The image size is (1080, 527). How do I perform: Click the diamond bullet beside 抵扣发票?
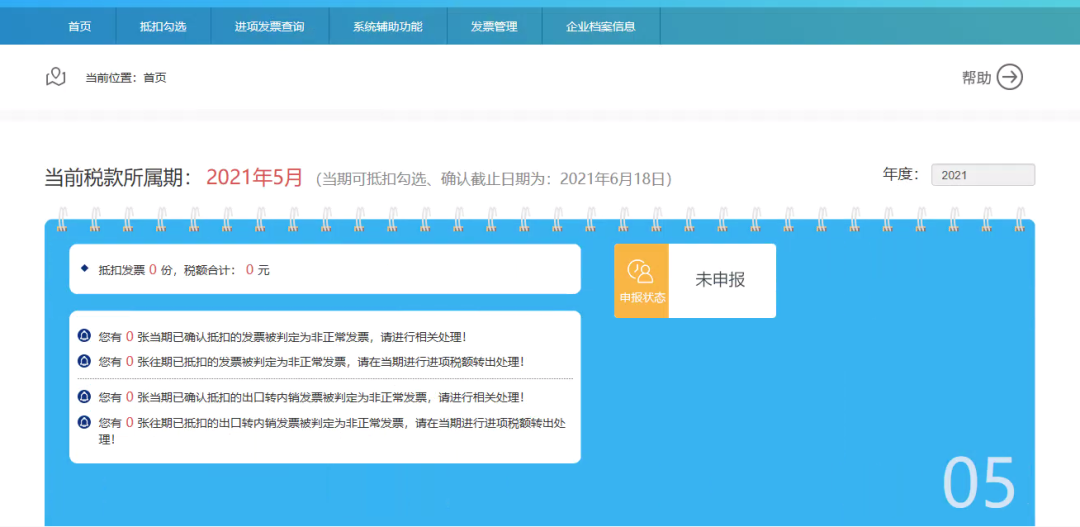point(85,269)
